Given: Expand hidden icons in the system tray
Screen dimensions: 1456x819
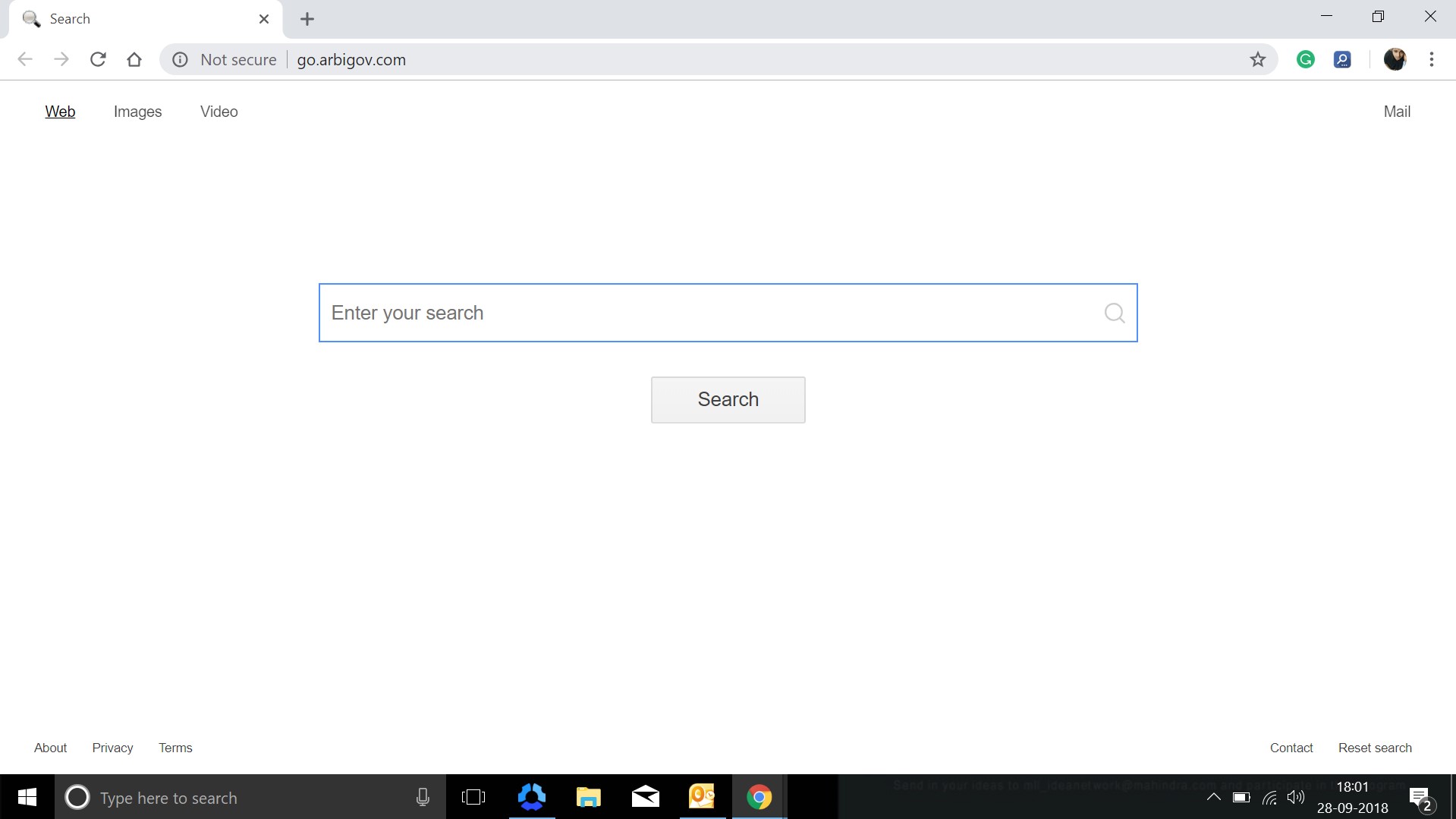Looking at the screenshot, I should (x=1213, y=797).
